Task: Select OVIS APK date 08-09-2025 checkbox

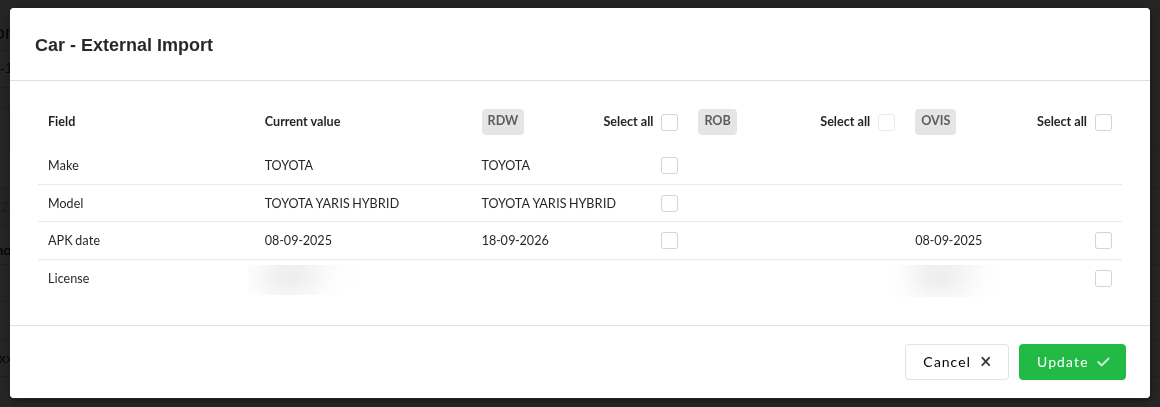Action: tap(1103, 240)
